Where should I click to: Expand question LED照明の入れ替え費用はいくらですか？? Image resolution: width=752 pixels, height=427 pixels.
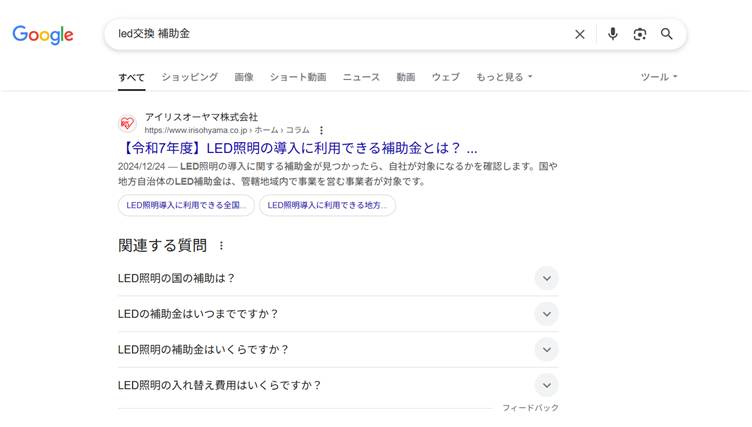coord(338,385)
